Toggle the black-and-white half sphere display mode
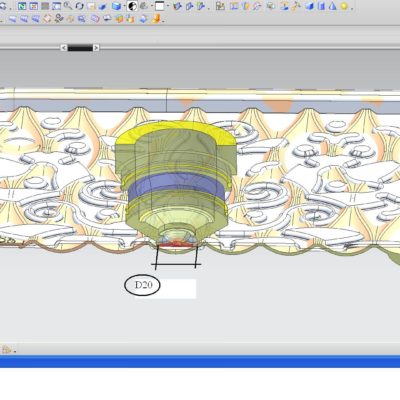 (x=132, y=6)
